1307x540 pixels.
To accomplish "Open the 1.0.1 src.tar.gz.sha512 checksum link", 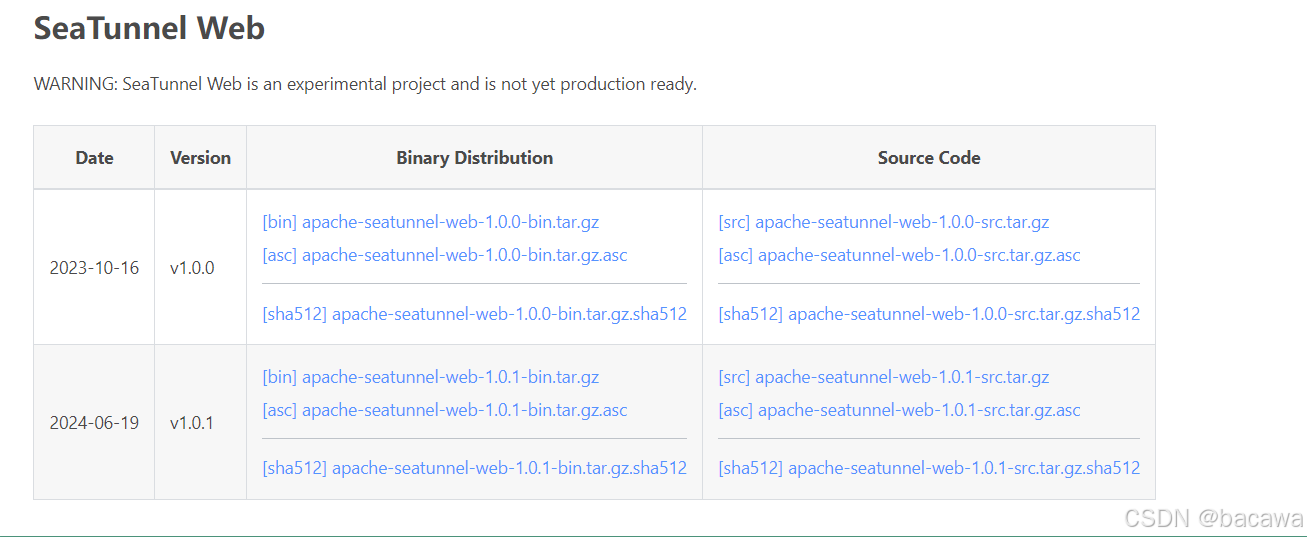I will [929, 468].
